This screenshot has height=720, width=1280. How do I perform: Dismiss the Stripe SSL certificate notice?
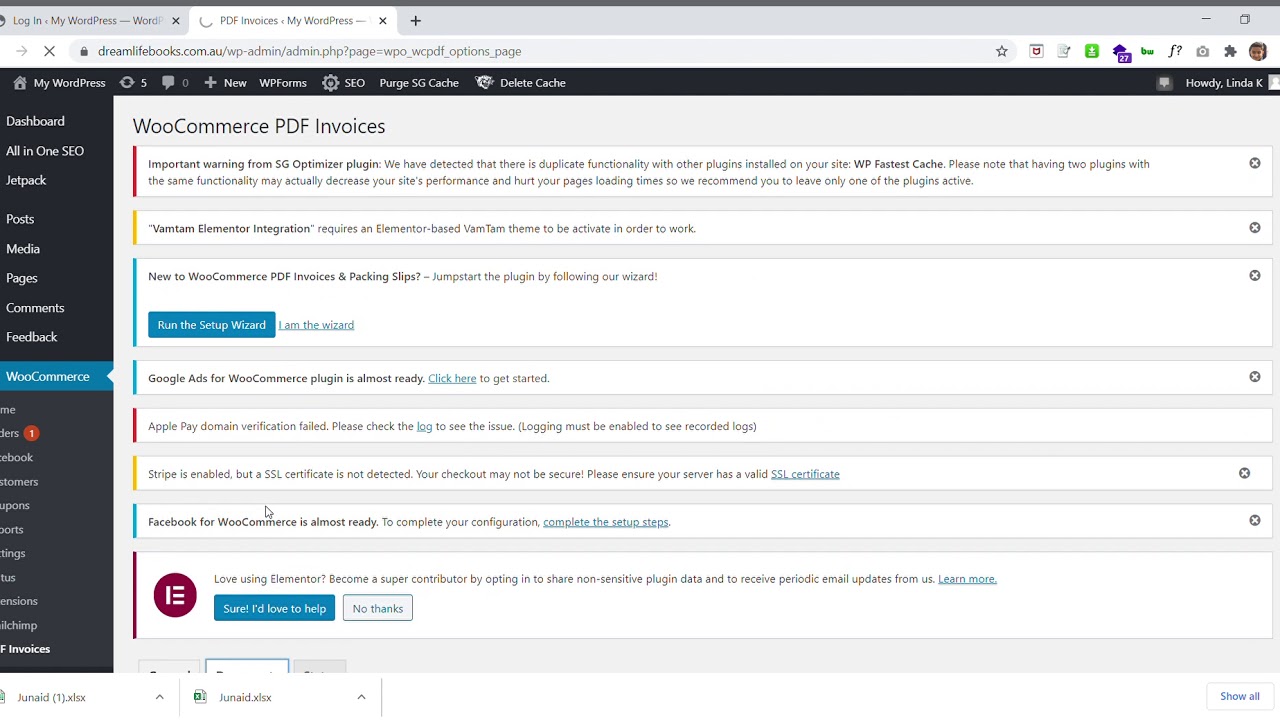click(x=1244, y=473)
